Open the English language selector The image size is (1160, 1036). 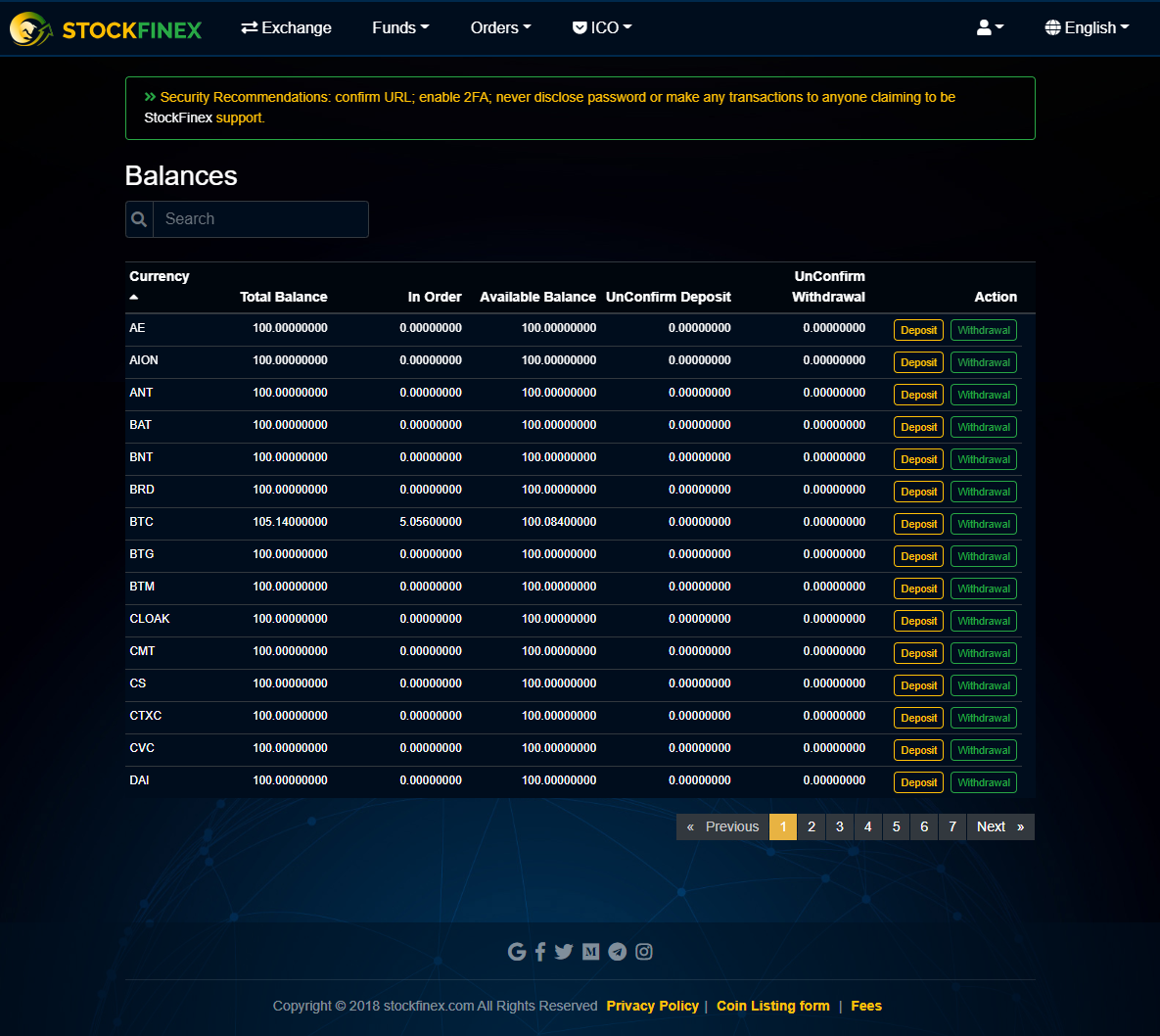pos(1087,27)
